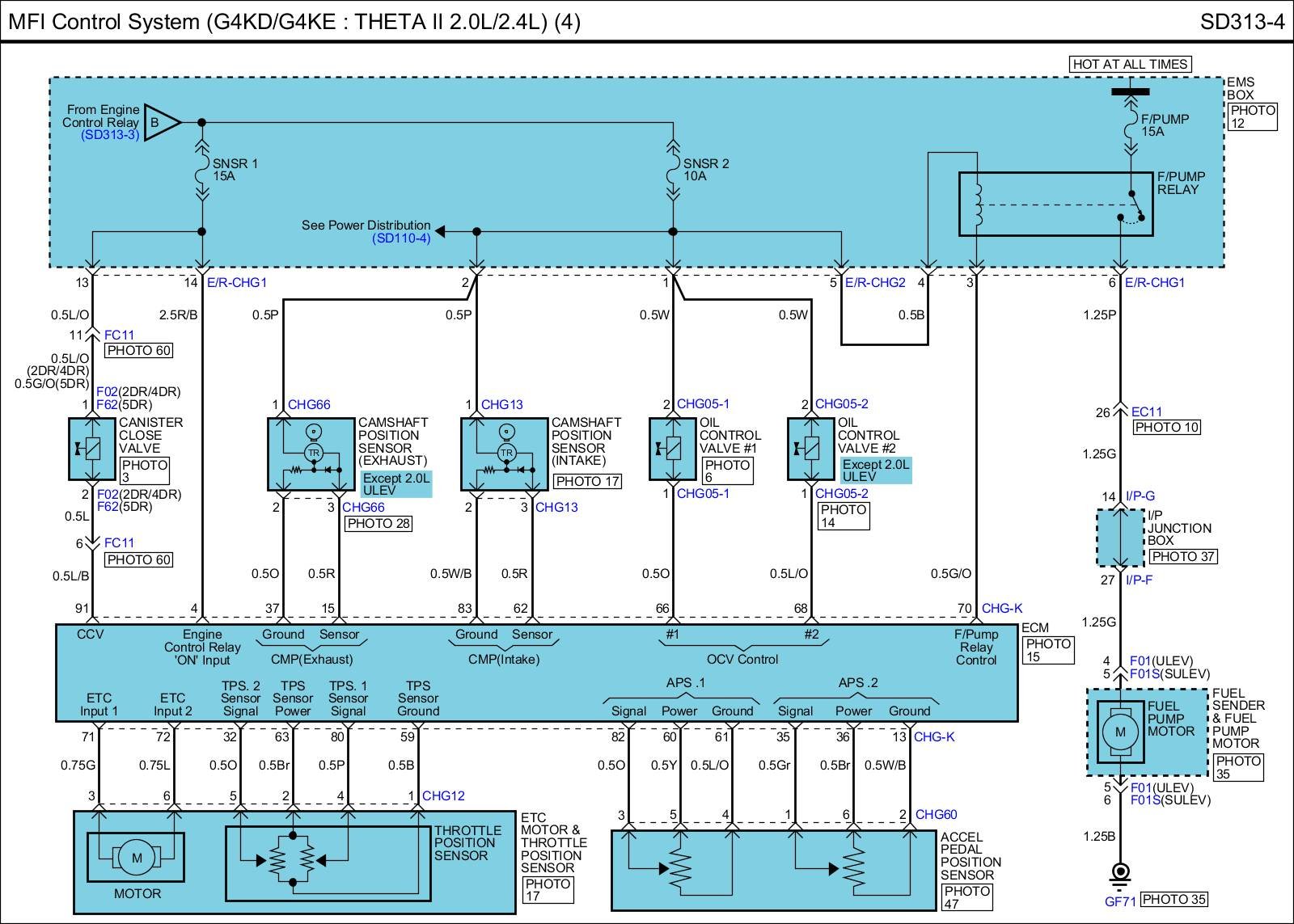Click the SNSR 2 10A fuse symbol

point(673,170)
